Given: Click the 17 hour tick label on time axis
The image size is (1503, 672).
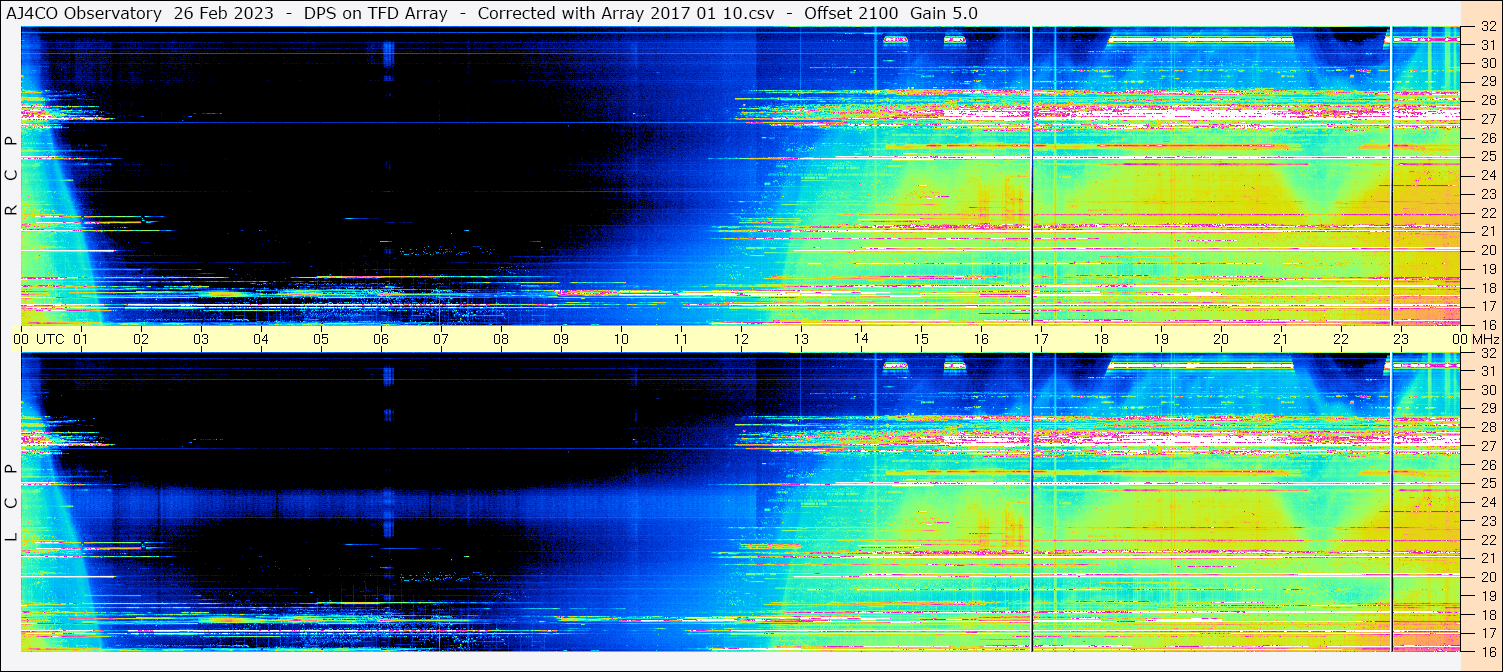Looking at the screenshot, I should (1041, 339).
